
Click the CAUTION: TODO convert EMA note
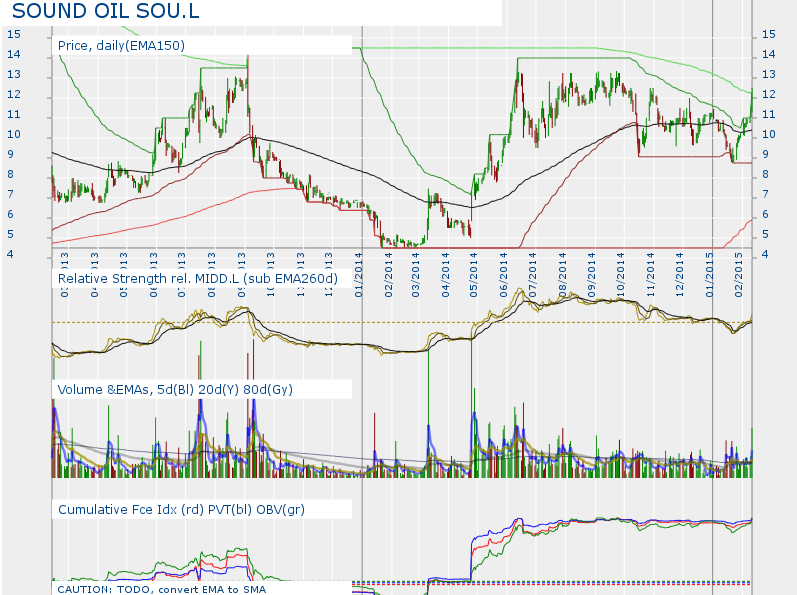[162, 589]
